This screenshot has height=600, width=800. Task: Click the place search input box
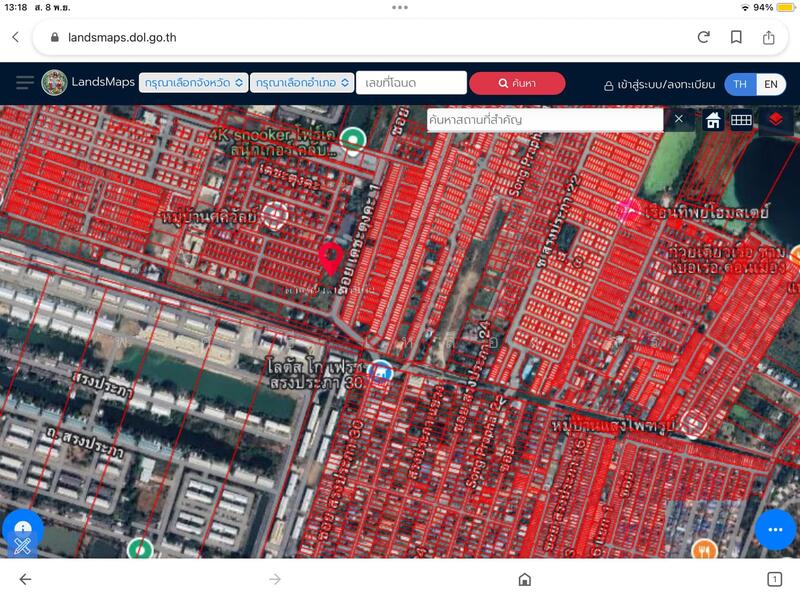pos(543,120)
